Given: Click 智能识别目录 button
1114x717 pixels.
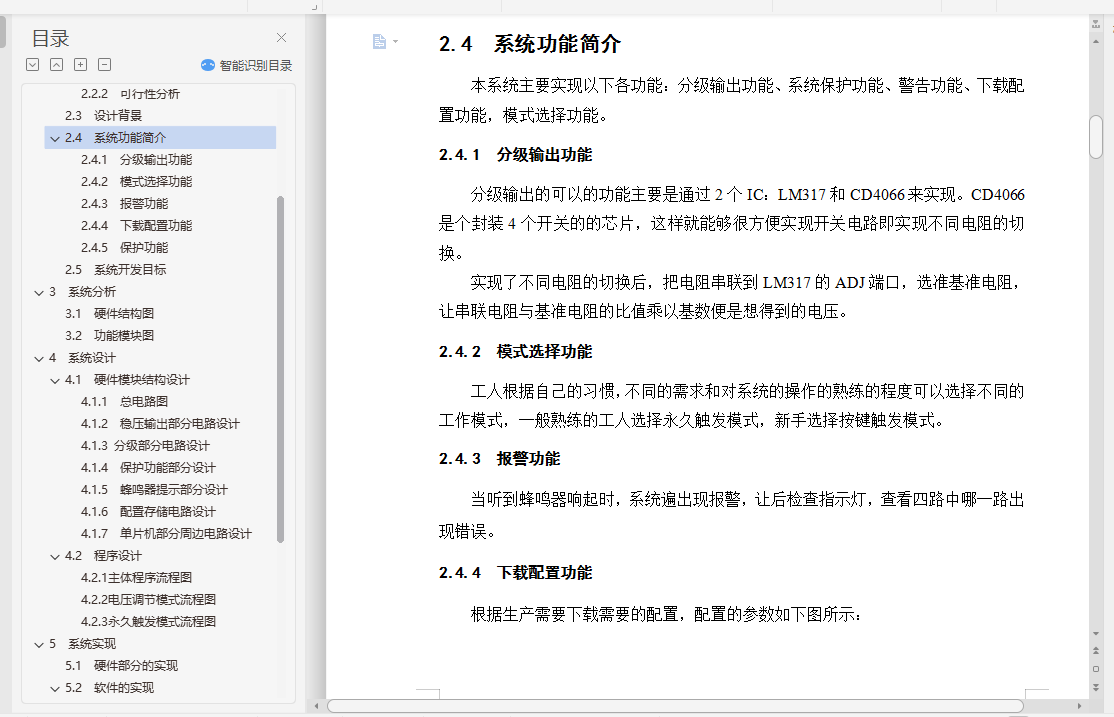Looking at the screenshot, I should (247, 65).
